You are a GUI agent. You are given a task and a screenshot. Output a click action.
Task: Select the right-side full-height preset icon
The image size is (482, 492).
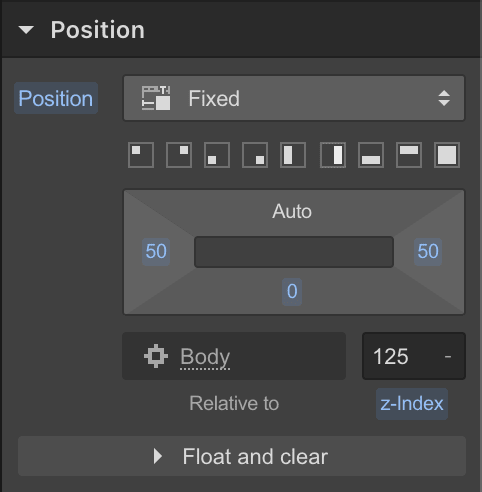point(333,155)
